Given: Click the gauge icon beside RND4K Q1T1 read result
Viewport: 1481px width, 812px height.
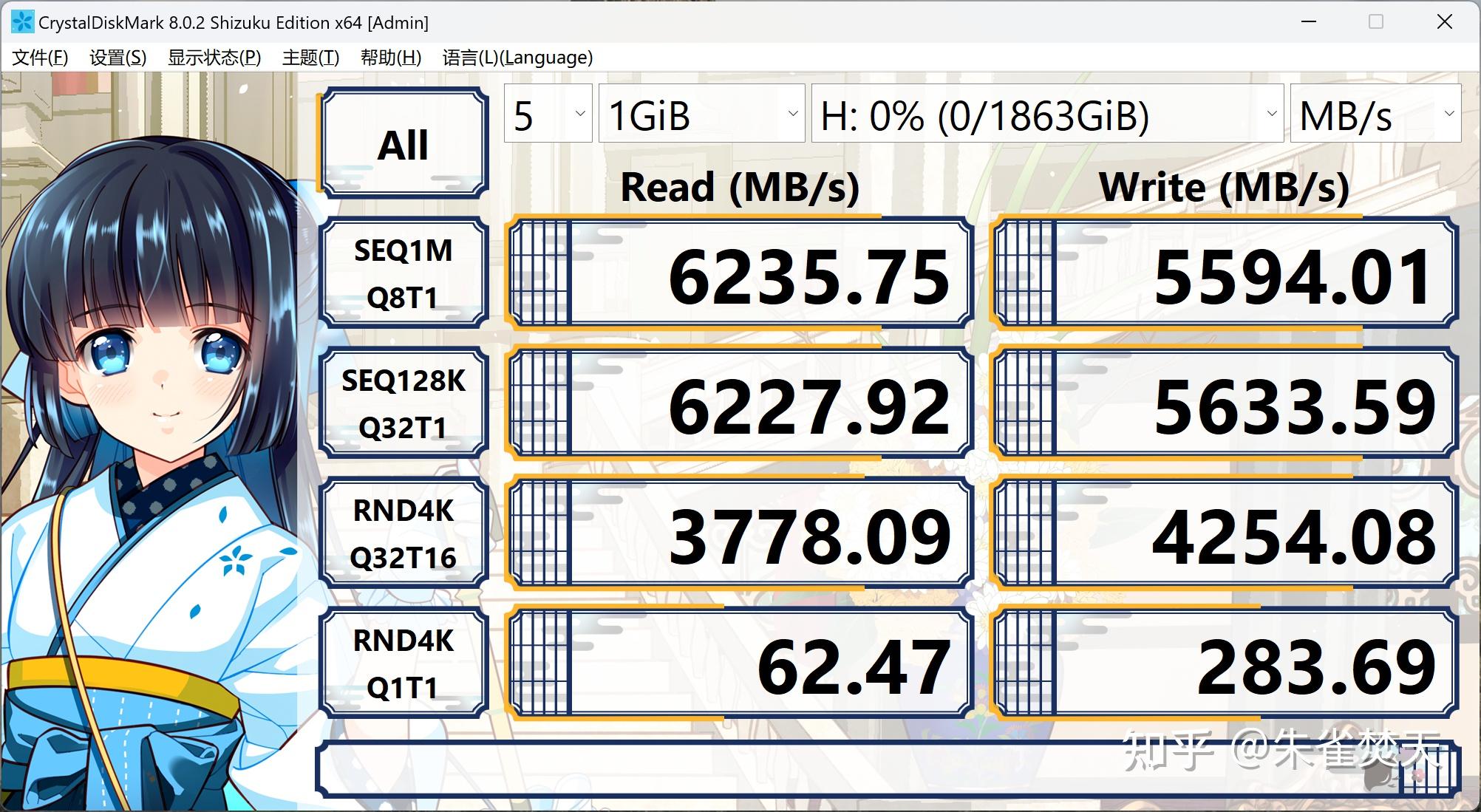Looking at the screenshot, I should point(542,663).
